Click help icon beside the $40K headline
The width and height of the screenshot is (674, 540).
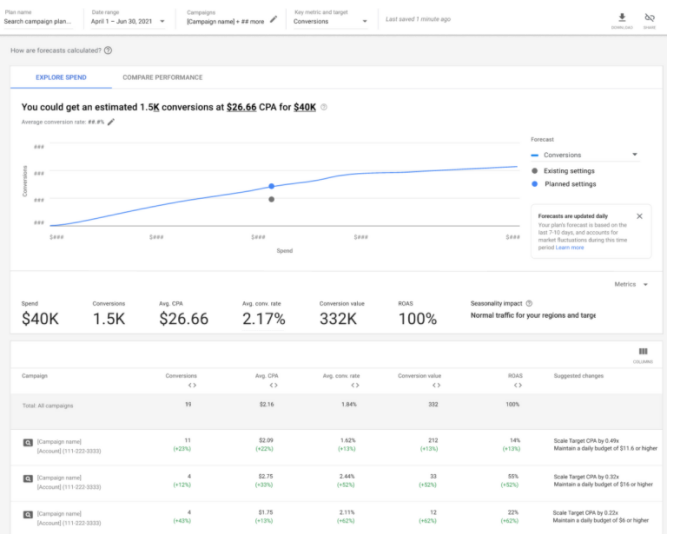pyautogui.click(x=324, y=107)
